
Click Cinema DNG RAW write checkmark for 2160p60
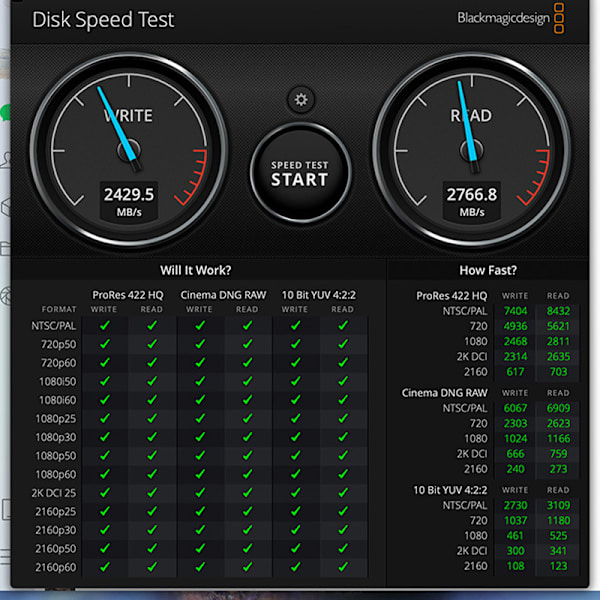pyautogui.click(x=200, y=567)
